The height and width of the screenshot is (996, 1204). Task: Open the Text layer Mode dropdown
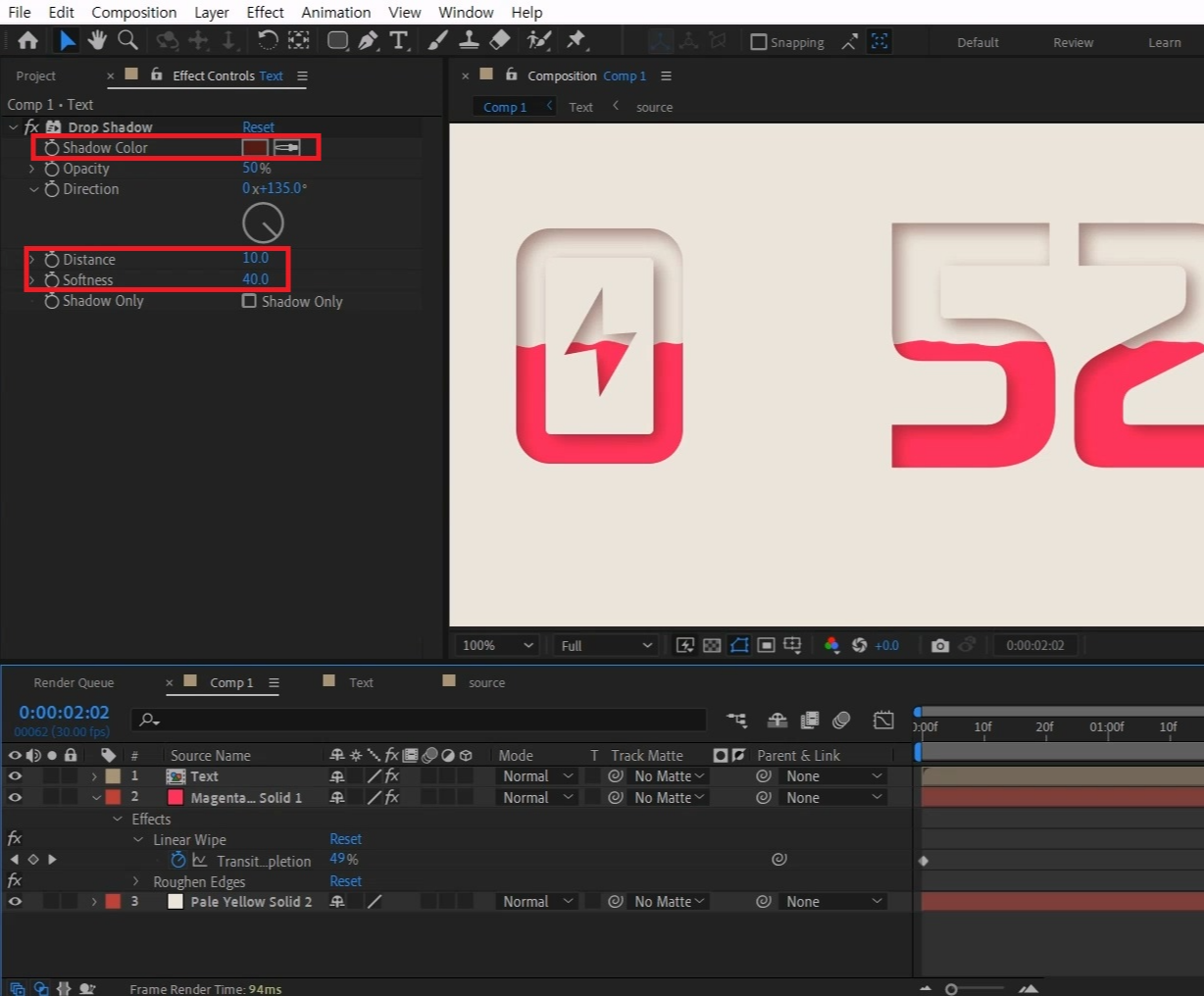coord(537,776)
